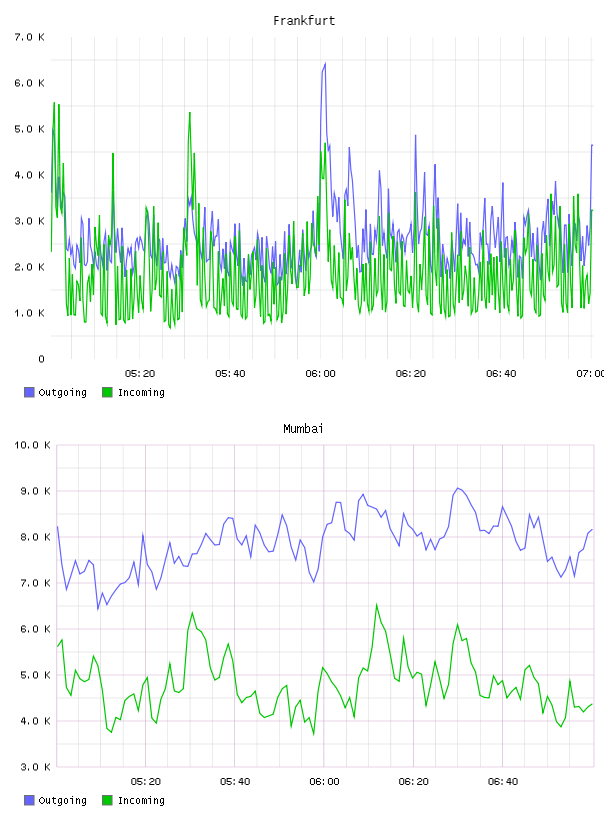The image size is (608, 816).
Task: Click the Mumbai Outgoing blue legend swatch
Action: point(29,800)
